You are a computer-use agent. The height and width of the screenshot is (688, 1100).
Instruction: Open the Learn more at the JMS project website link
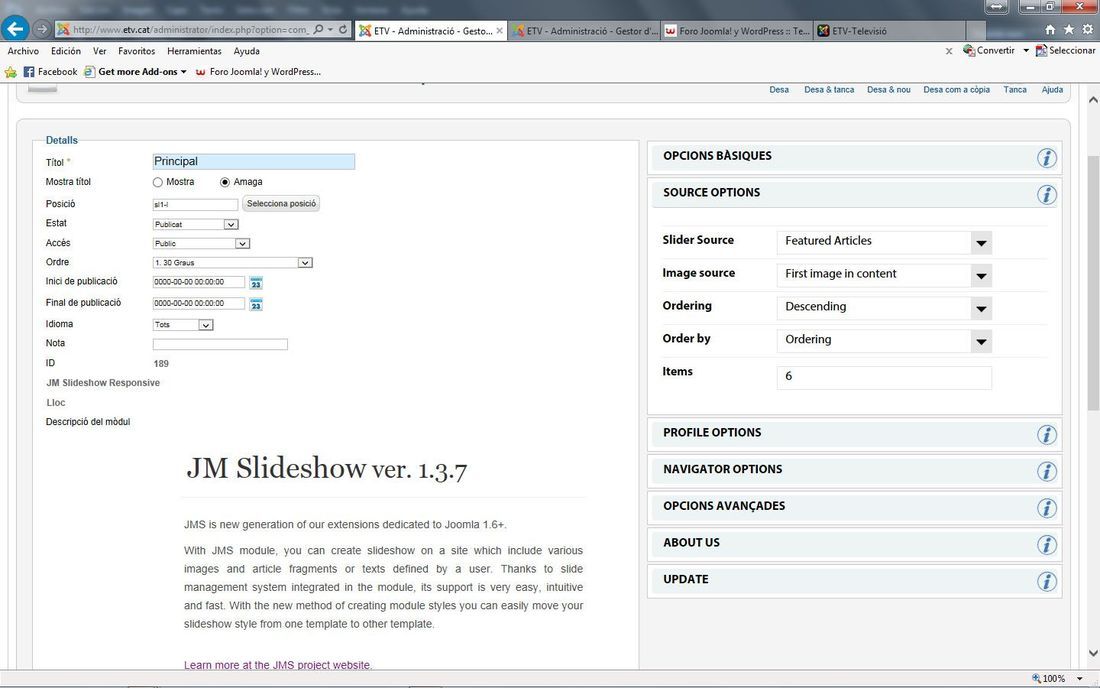(x=278, y=665)
